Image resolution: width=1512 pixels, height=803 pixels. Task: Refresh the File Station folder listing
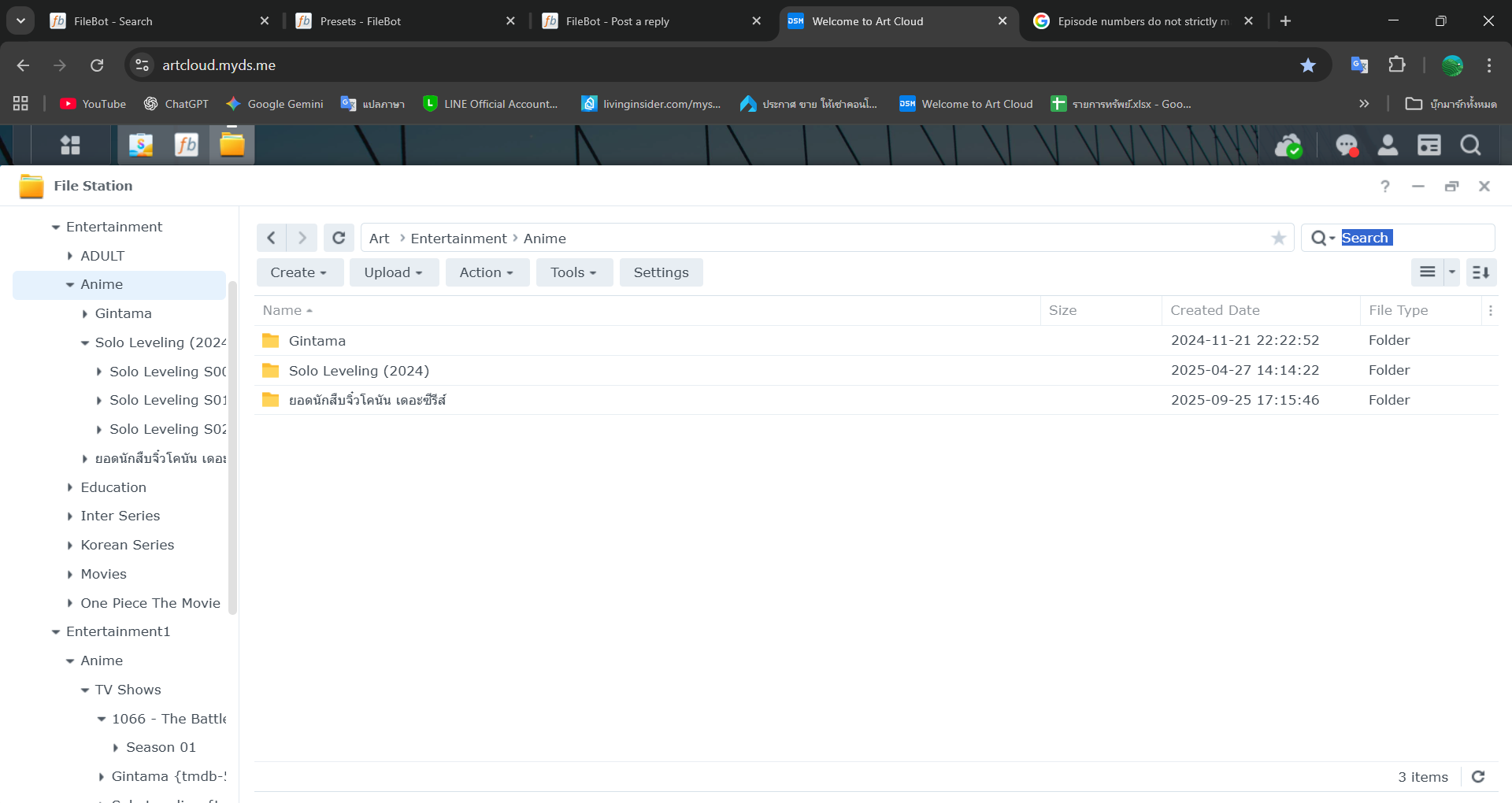click(339, 238)
